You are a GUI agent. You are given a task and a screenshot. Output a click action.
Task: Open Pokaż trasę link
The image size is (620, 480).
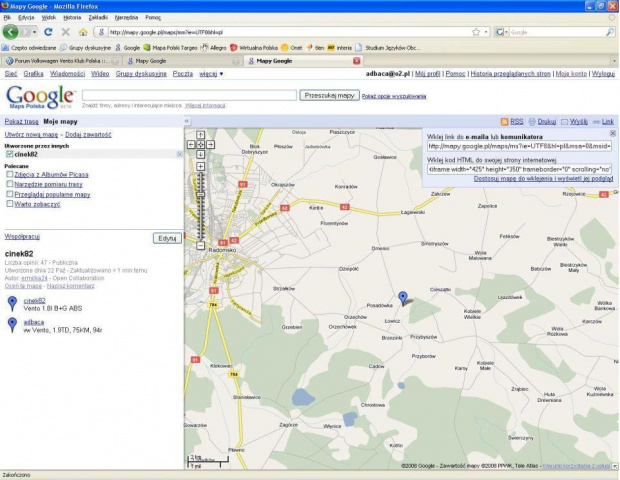[x=21, y=121]
